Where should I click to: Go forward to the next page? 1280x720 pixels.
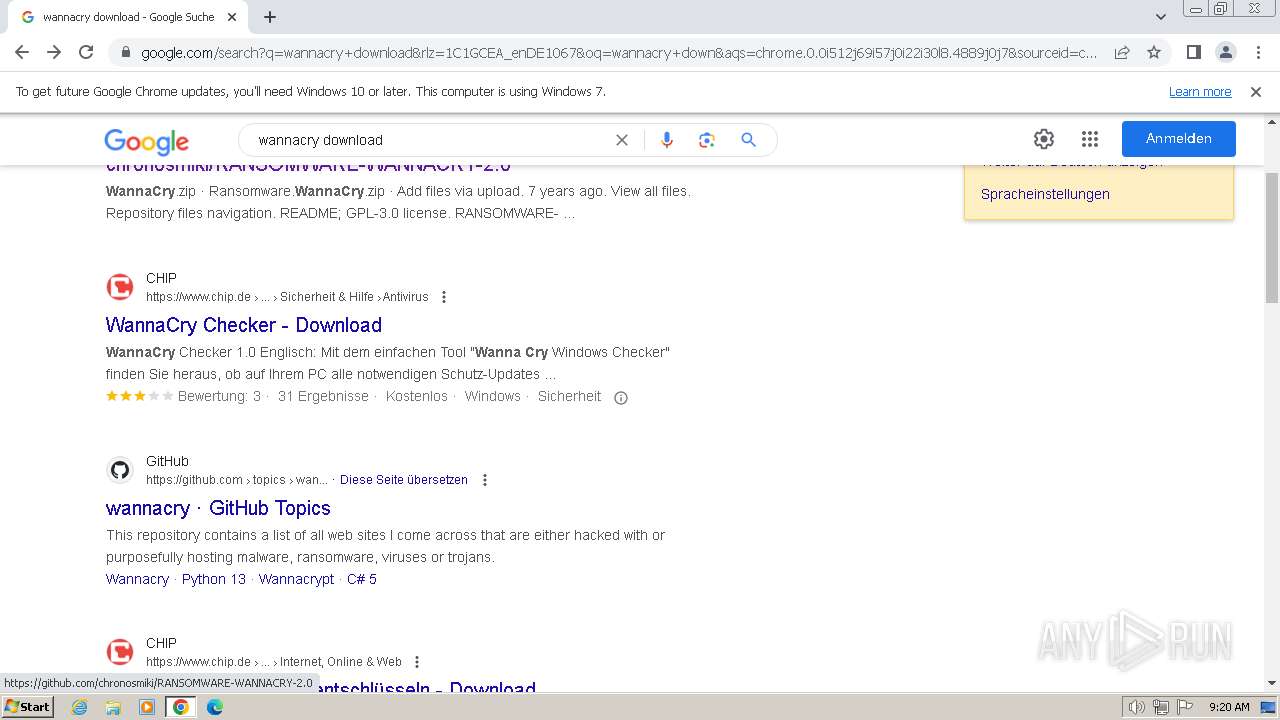tap(54, 52)
